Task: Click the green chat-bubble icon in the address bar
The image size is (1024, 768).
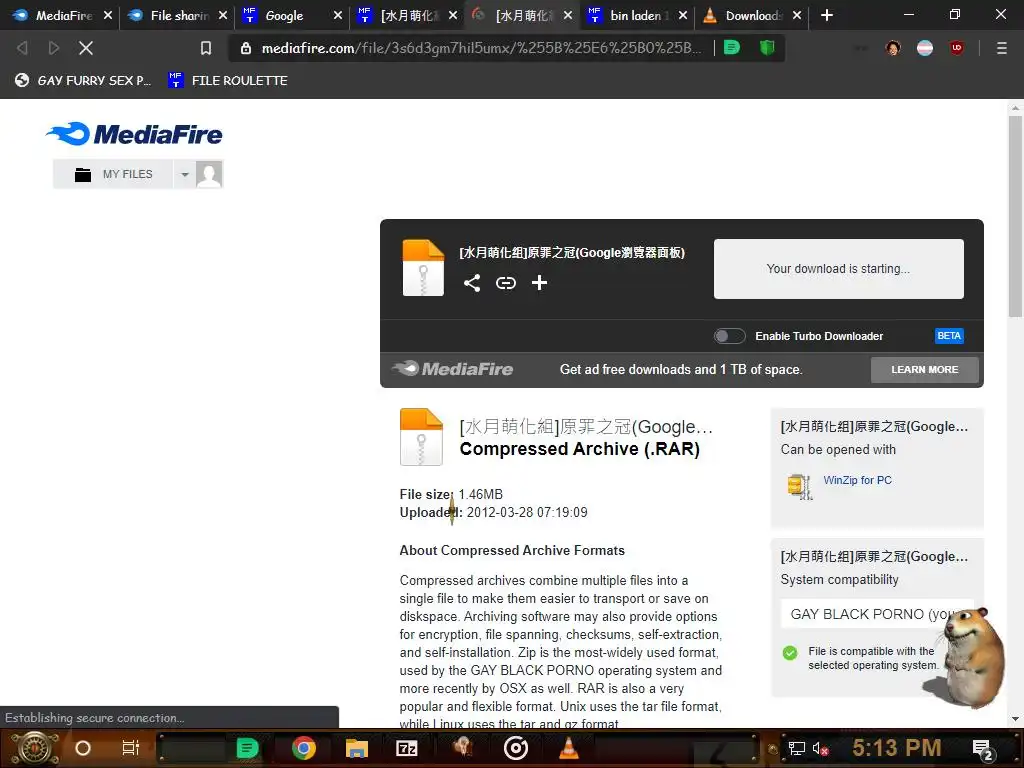Action: click(x=732, y=47)
